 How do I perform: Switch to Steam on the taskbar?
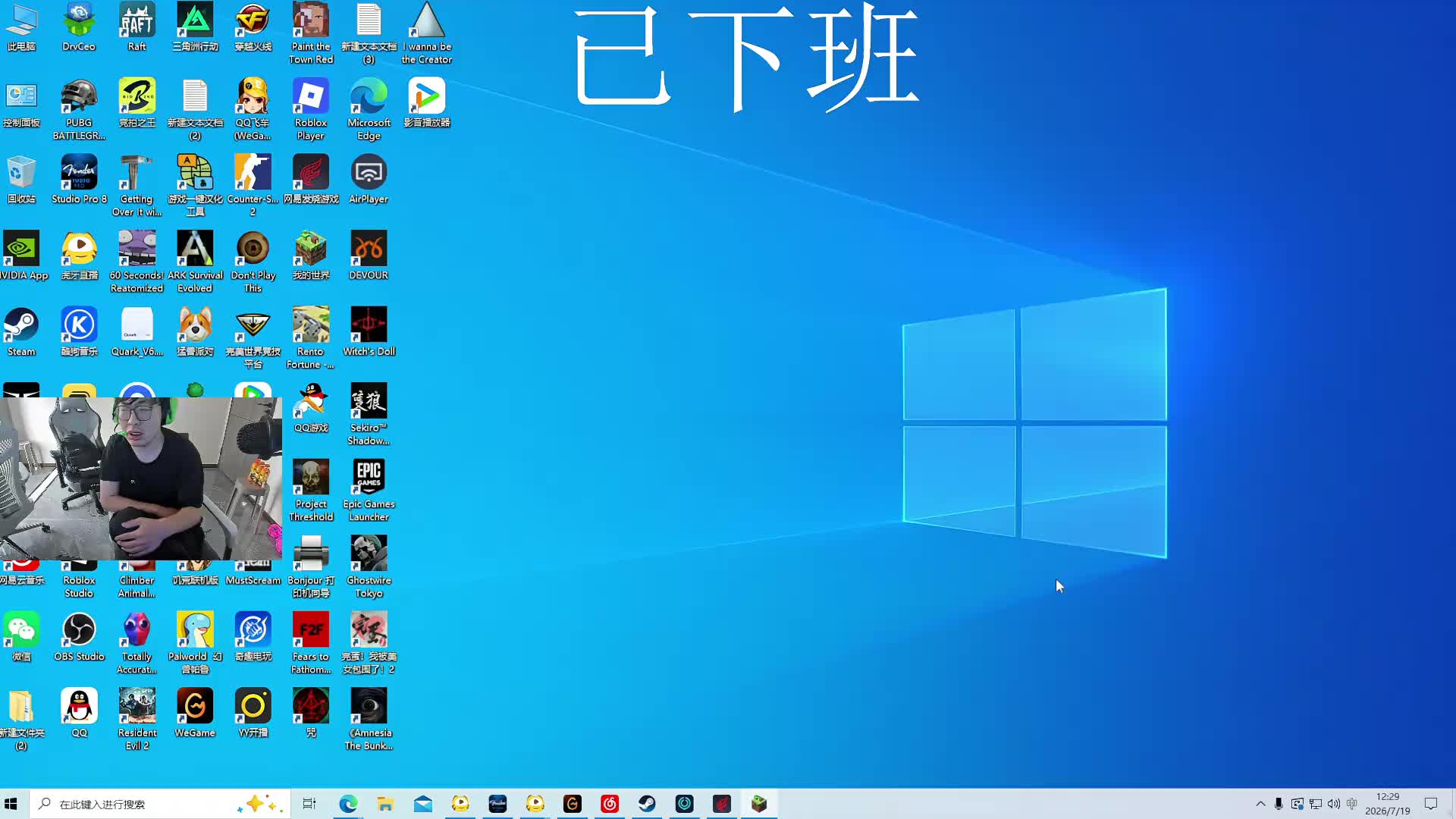click(647, 804)
